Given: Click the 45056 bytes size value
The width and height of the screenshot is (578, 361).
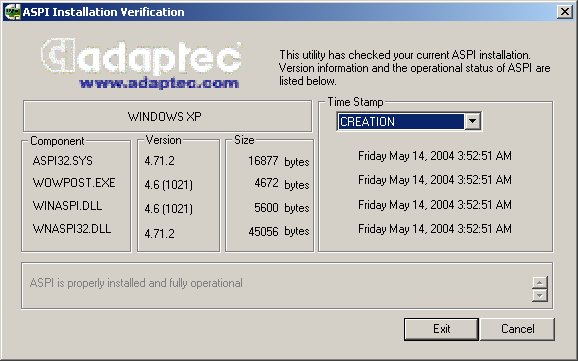Looking at the screenshot, I should pyautogui.click(x=279, y=231).
